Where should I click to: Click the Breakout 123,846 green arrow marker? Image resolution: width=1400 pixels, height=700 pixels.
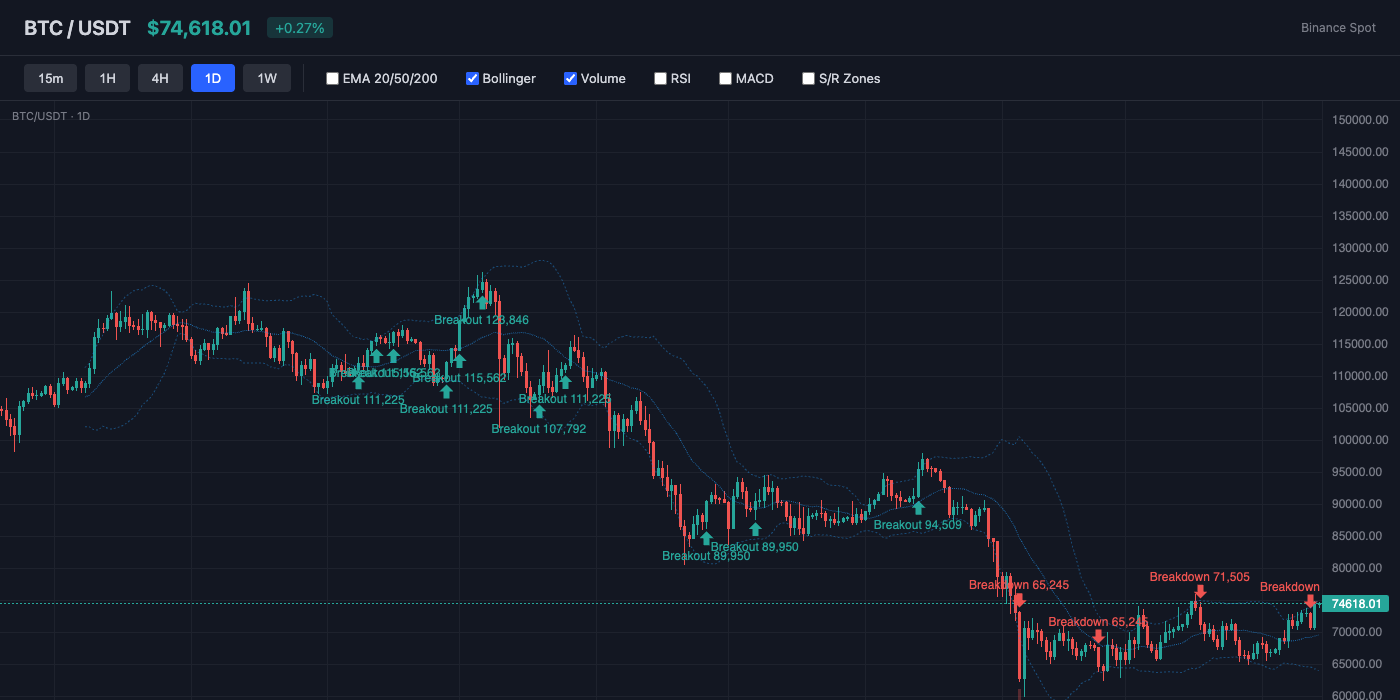click(x=482, y=302)
